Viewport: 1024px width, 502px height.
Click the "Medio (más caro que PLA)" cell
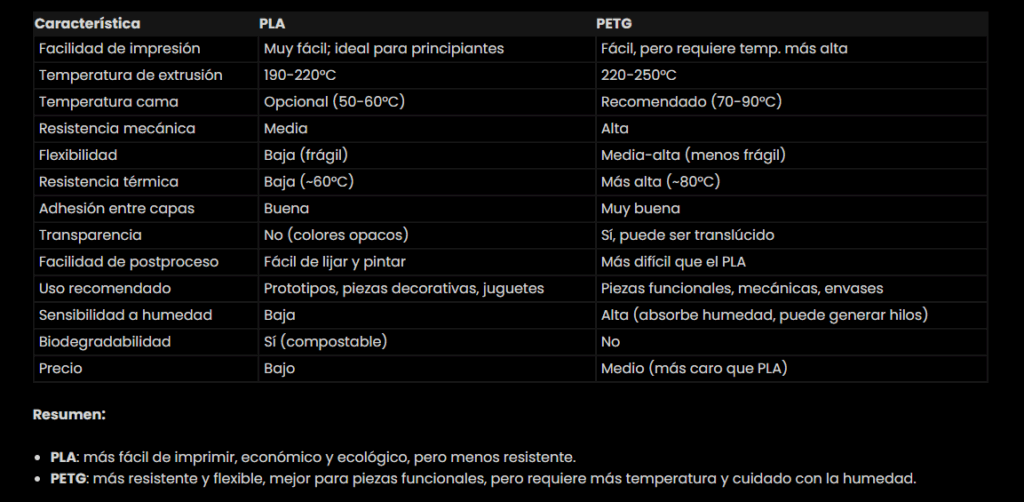tap(694, 368)
